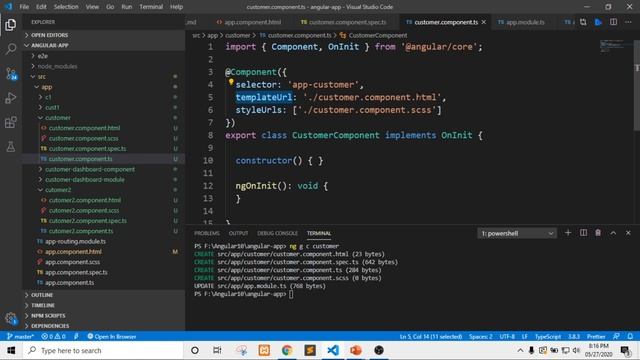Screen dimensions: 640x360
Task: Open Task View on the taskbar
Action: click(x=217, y=350)
